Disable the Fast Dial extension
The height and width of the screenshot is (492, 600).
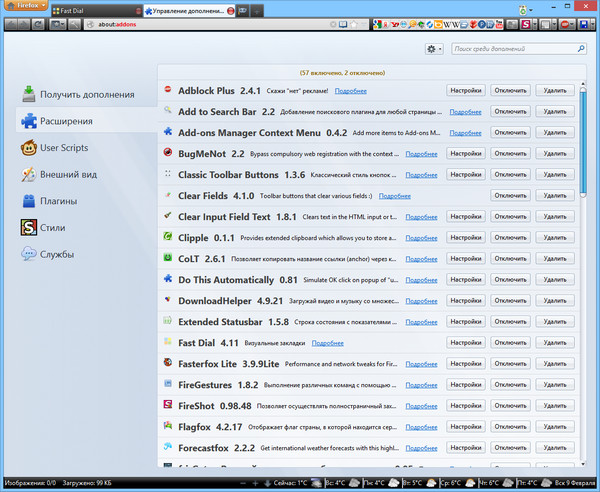(x=510, y=343)
